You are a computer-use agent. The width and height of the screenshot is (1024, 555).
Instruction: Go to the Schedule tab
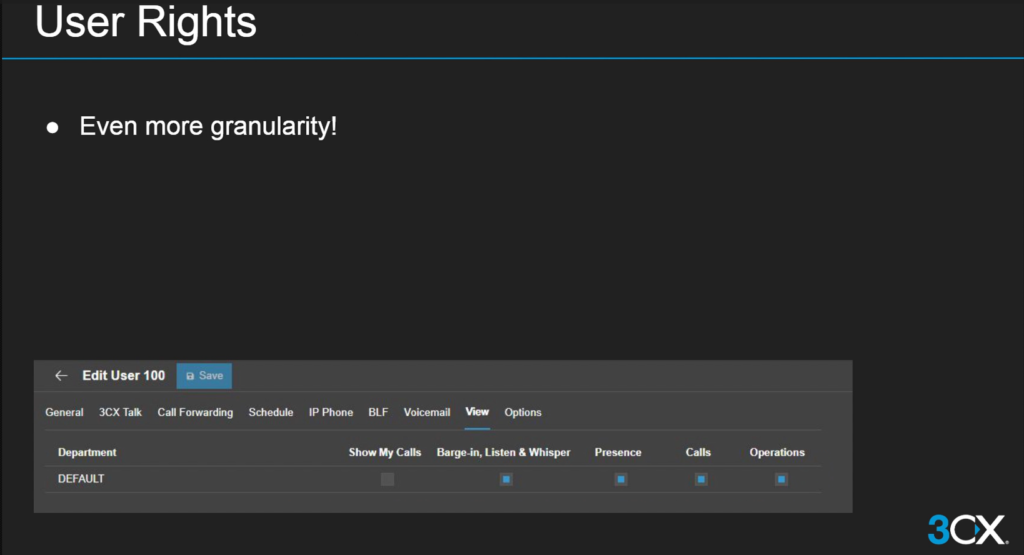pyautogui.click(x=270, y=412)
